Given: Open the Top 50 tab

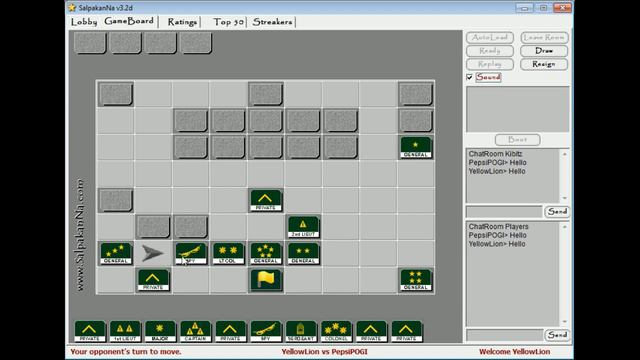Looking at the screenshot, I should pos(228,22).
